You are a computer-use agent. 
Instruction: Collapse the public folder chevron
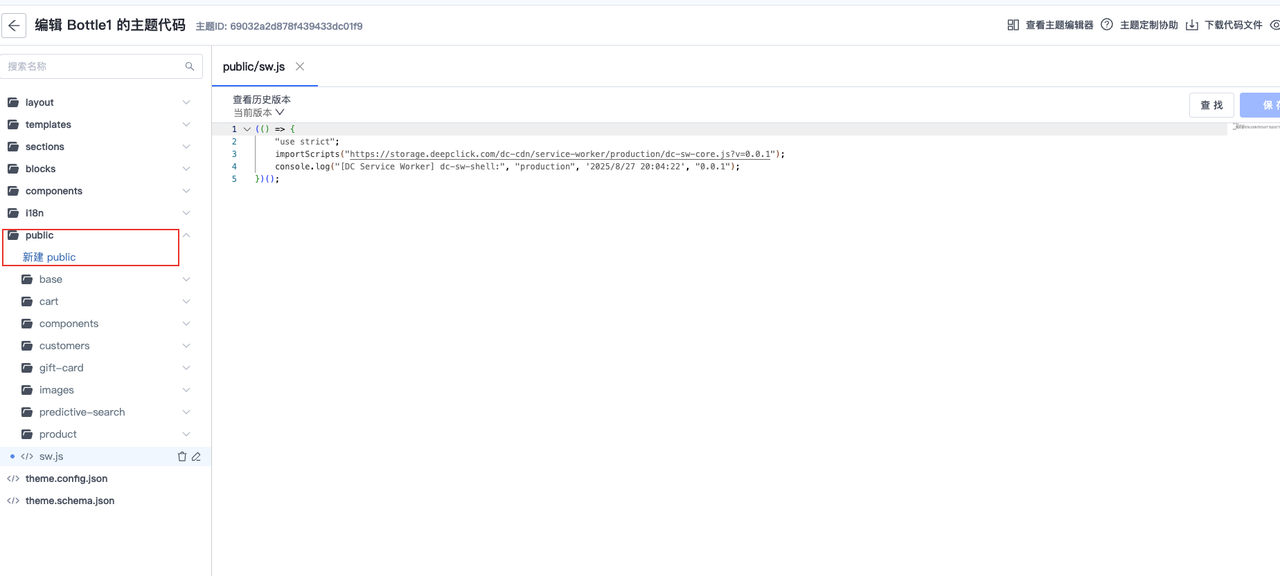click(186, 236)
